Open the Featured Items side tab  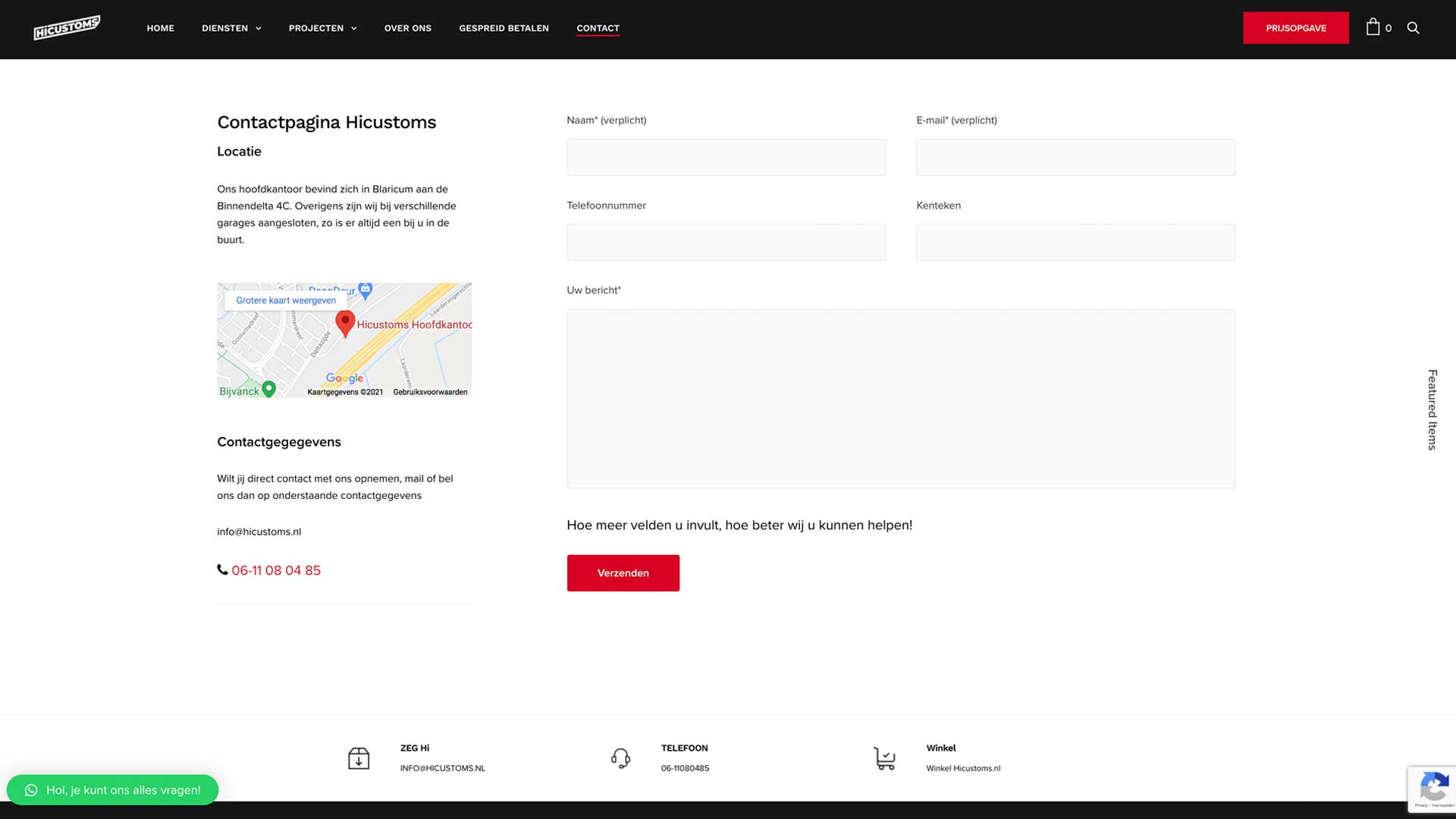[x=1432, y=409]
